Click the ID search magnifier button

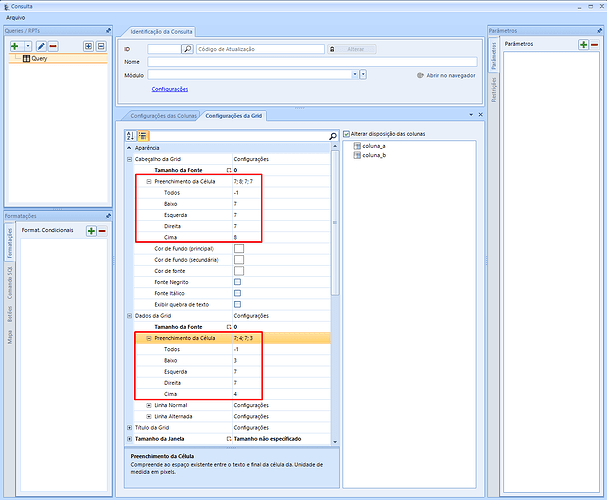click(187, 48)
